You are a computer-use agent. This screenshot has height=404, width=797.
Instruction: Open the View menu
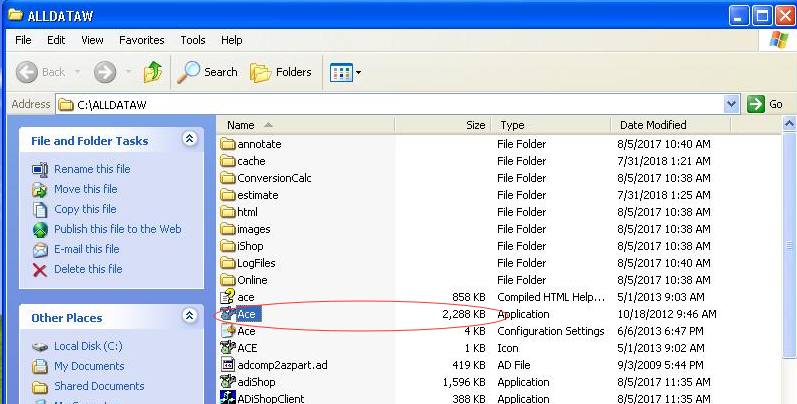point(92,40)
